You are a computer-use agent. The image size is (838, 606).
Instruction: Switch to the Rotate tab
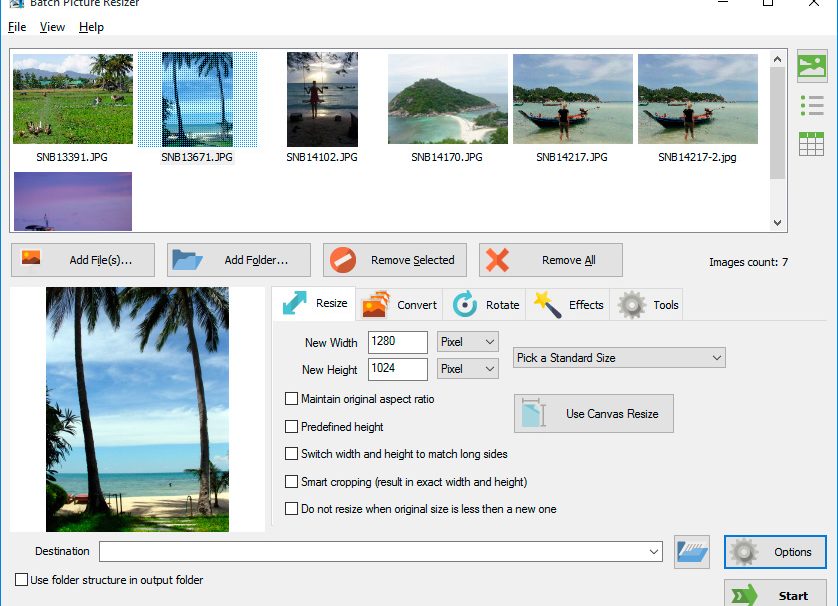[x=485, y=305]
